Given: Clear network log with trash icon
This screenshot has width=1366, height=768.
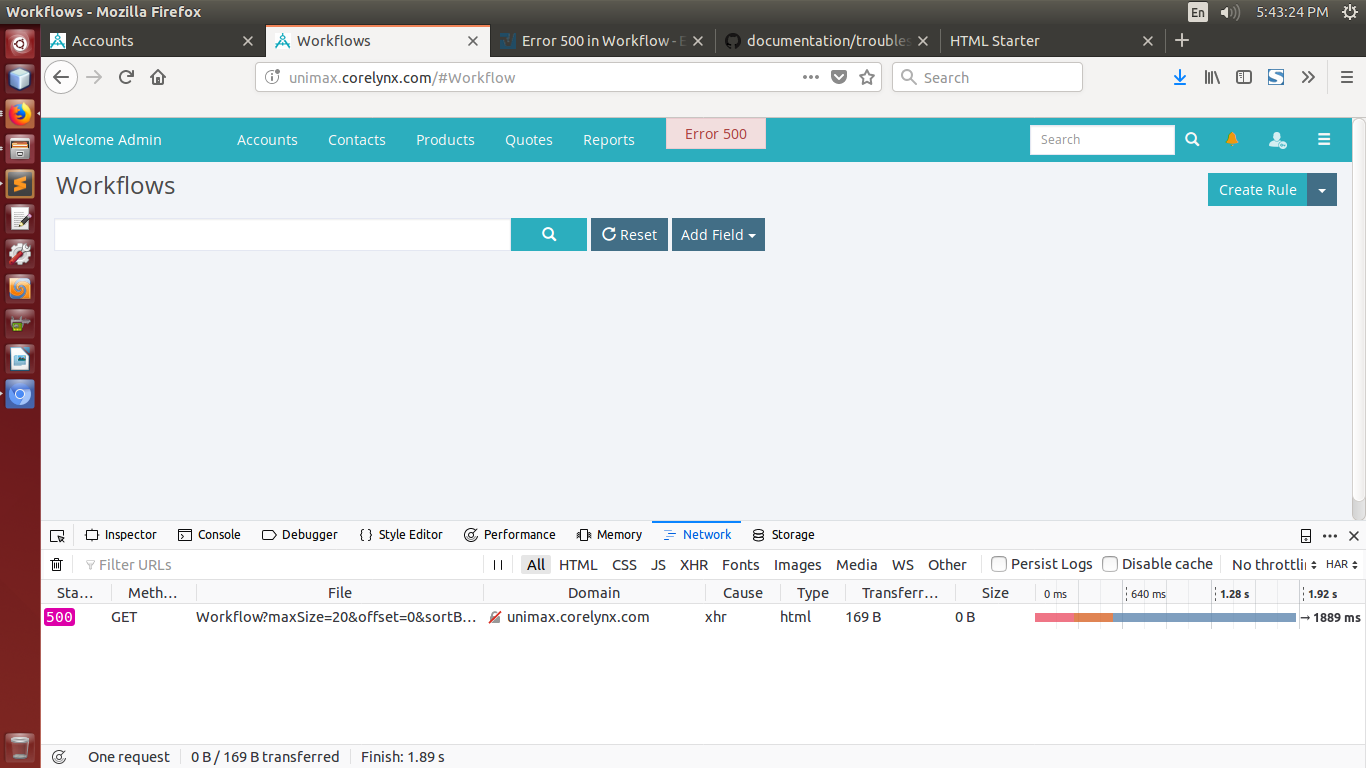Looking at the screenshot, I should pyautogui.click(x=57, y=565).
